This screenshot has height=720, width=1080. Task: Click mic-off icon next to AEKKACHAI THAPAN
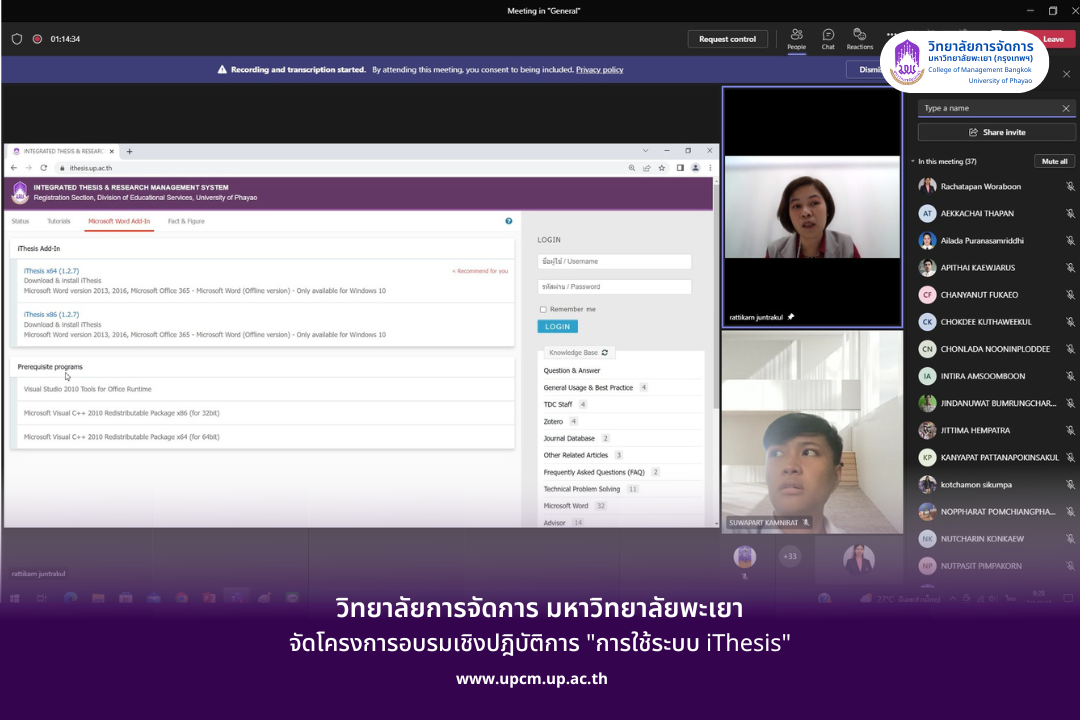pyautogui.click(x=1070, y=214)
